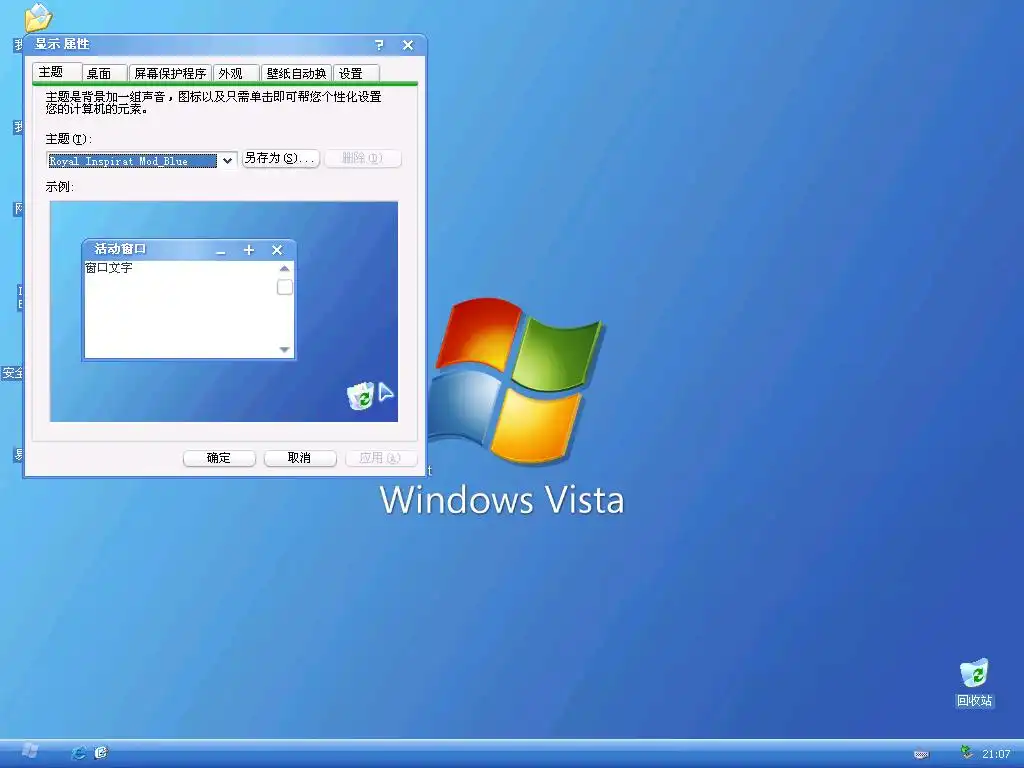Image resolution: width=1024 pixels, height=768 pixels.
Task: Confirm with the 确定 button
Action: coord(219,458)
